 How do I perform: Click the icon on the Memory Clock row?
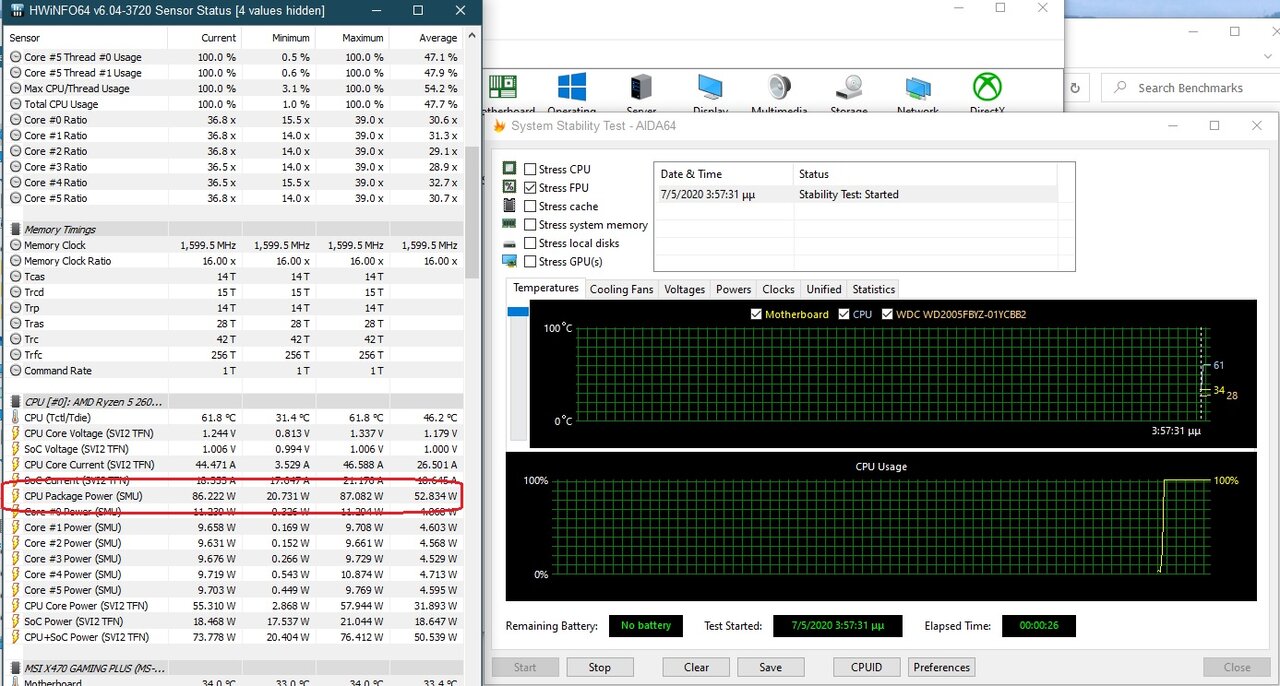pos(15,245)
